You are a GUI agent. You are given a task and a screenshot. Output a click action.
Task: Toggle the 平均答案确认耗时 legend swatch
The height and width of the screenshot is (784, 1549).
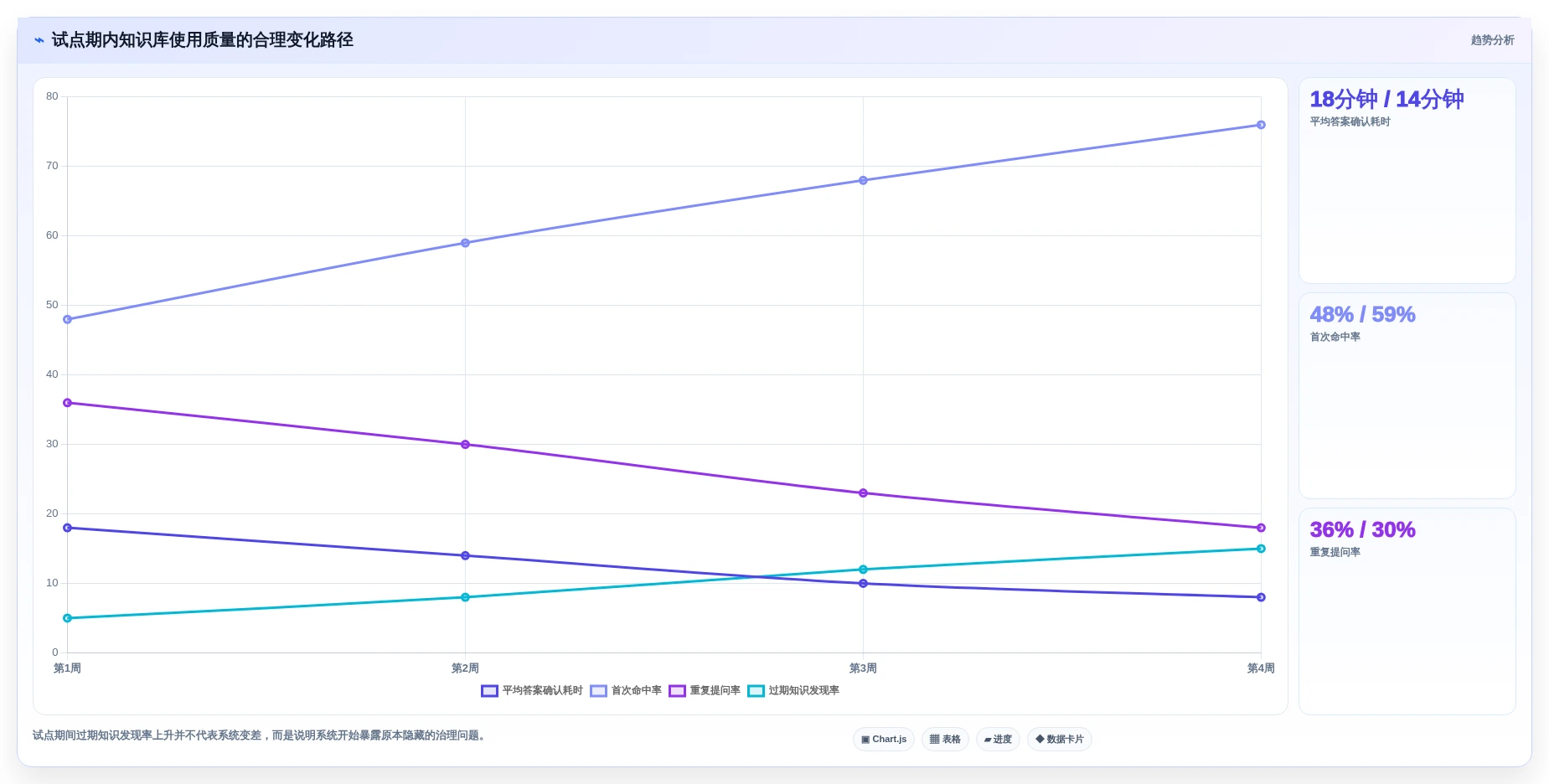[489, 691]
